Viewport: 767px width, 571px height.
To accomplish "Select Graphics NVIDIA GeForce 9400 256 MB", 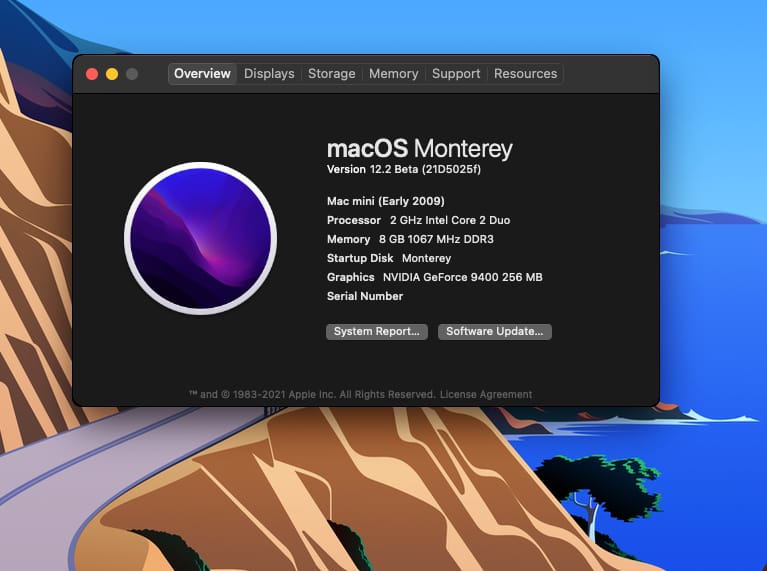I will 434,277.
